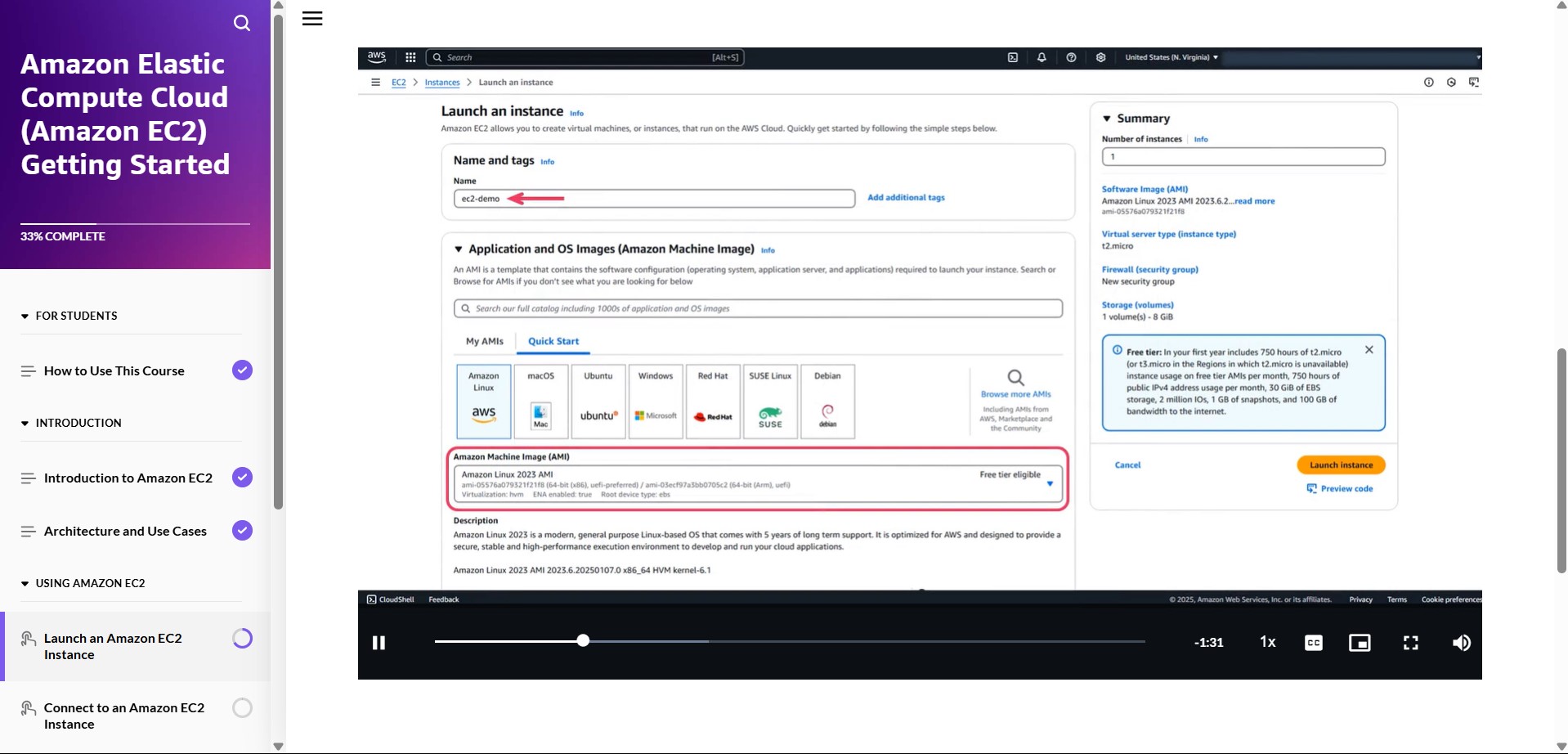
Task: Click the Browse more AMIs magnifier
Action: click(x=1015, y=378)
